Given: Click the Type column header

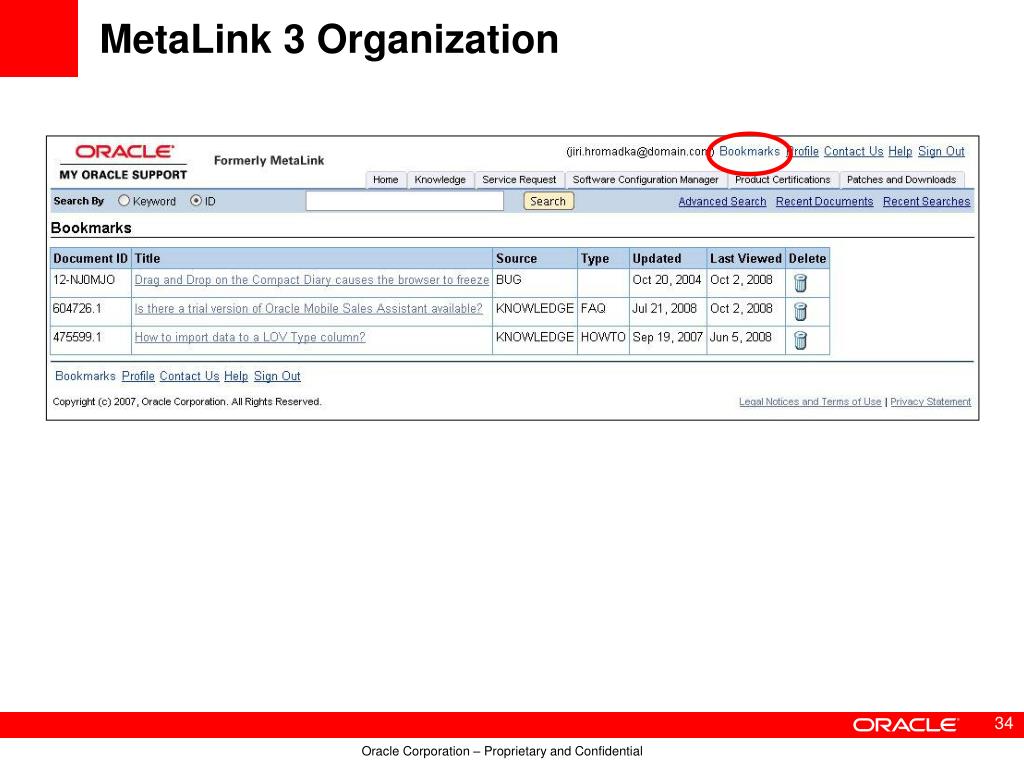Looking at the screenshot, I should tap(603, 259).
